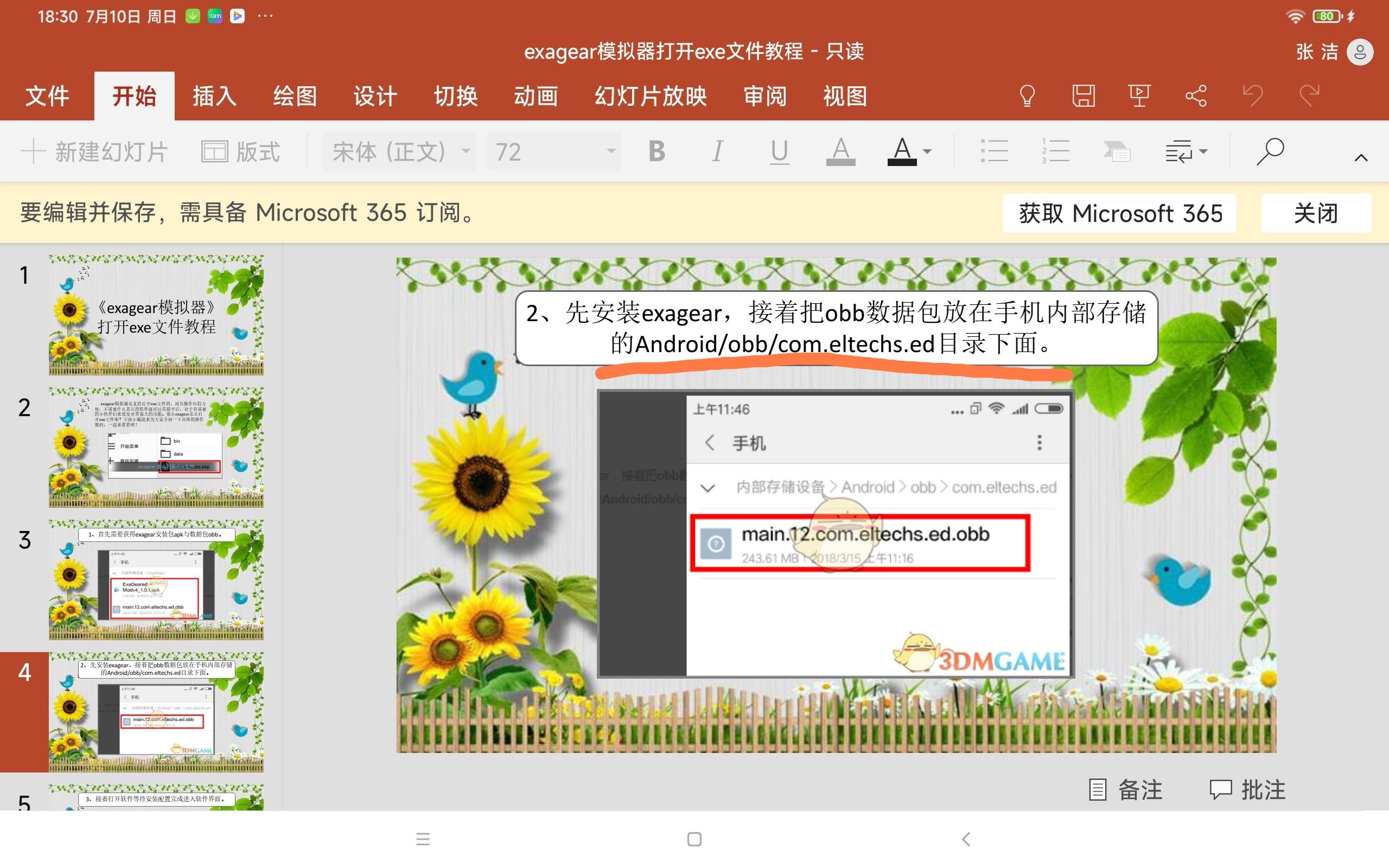
Task: Open the 审阅 tab
Action: click(x=765, y=96)
